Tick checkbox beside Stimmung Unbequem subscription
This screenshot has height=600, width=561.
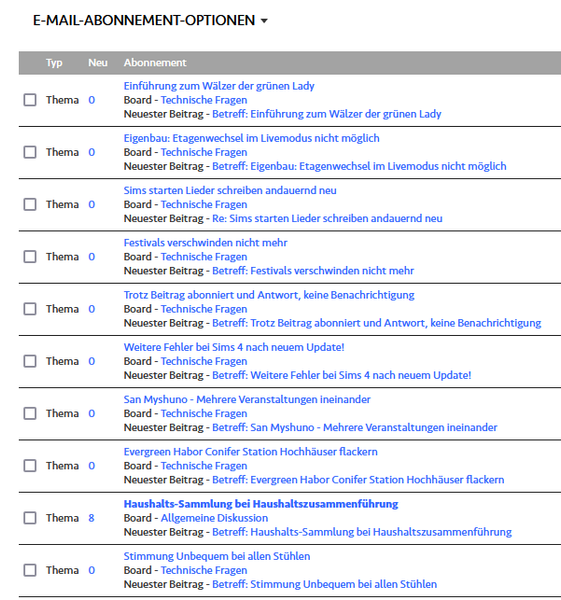pos(30,570)
